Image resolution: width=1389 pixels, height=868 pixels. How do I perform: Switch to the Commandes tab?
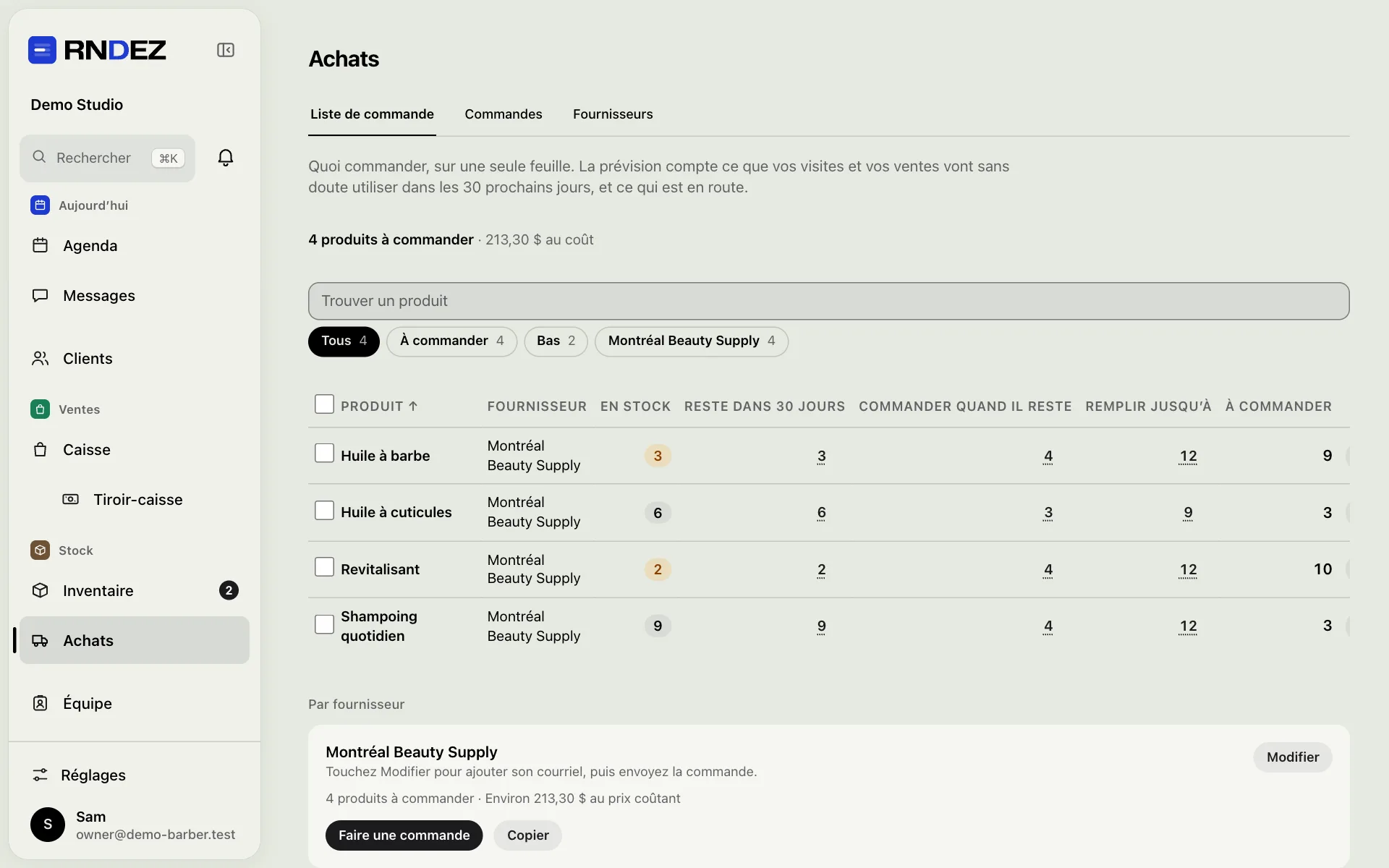(504, 114)
